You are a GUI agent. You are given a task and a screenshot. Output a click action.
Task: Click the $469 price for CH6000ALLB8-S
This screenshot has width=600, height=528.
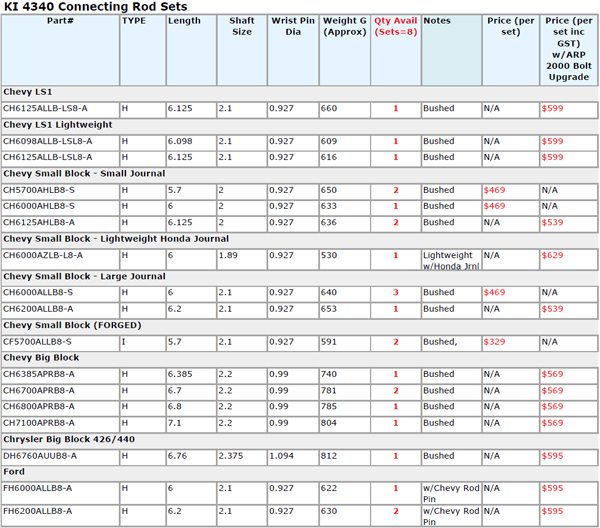click(494, 292)
